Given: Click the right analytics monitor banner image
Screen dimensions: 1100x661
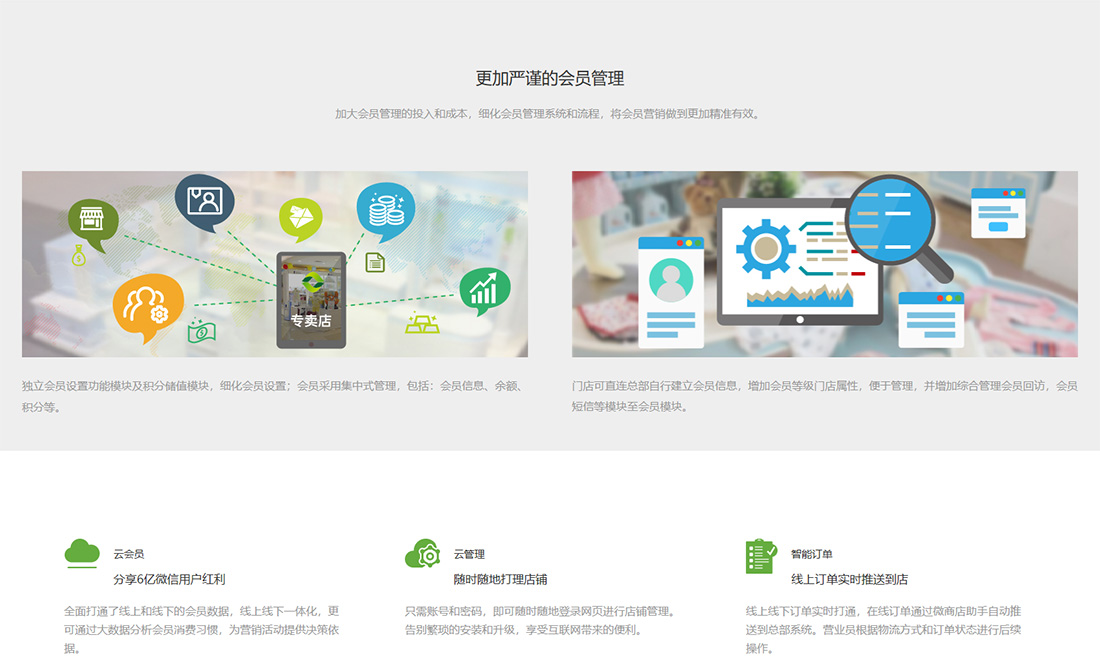Looking at the screenshot, I should tap(825, 265).
